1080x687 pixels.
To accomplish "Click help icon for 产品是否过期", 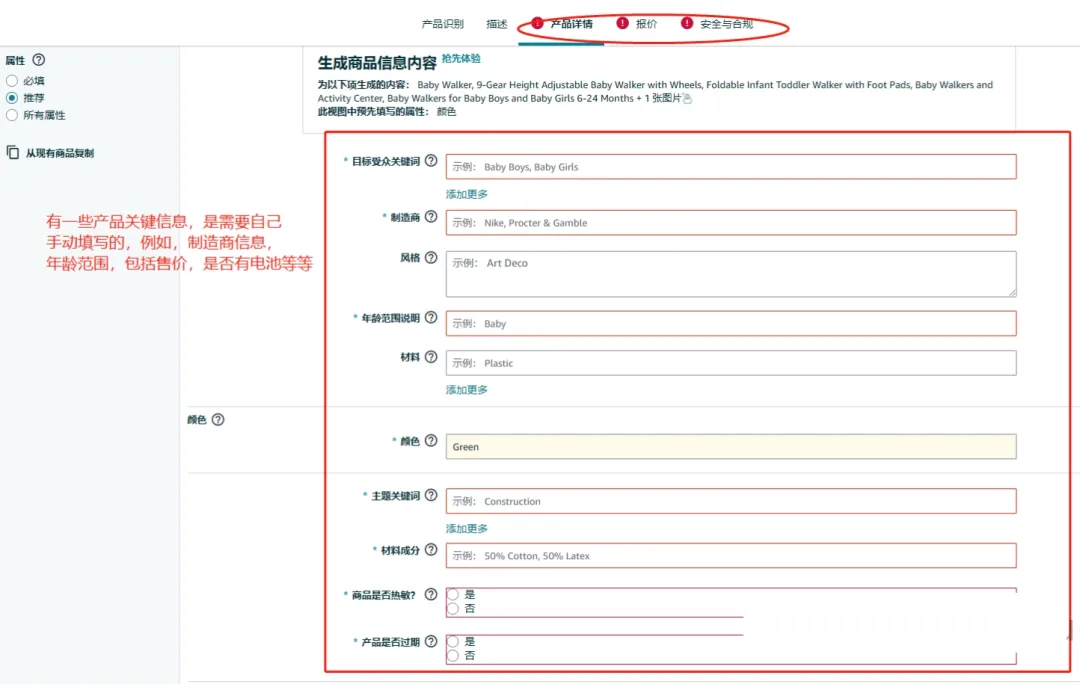I will tap(431, 641).
